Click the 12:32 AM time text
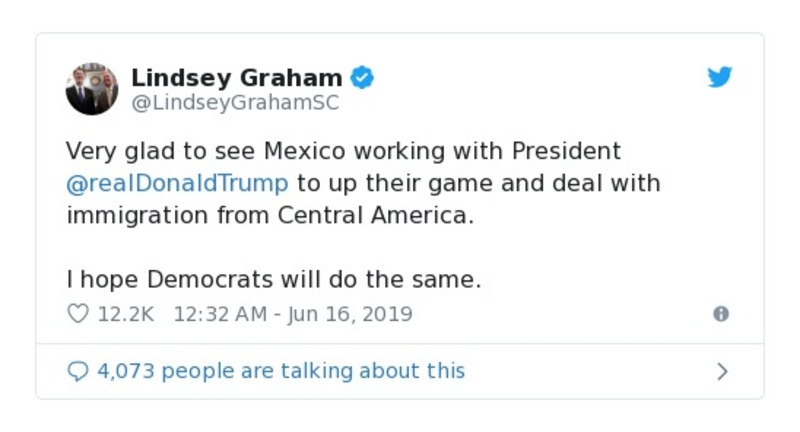This screenshot has width=800, height=432. click(220, 314)
